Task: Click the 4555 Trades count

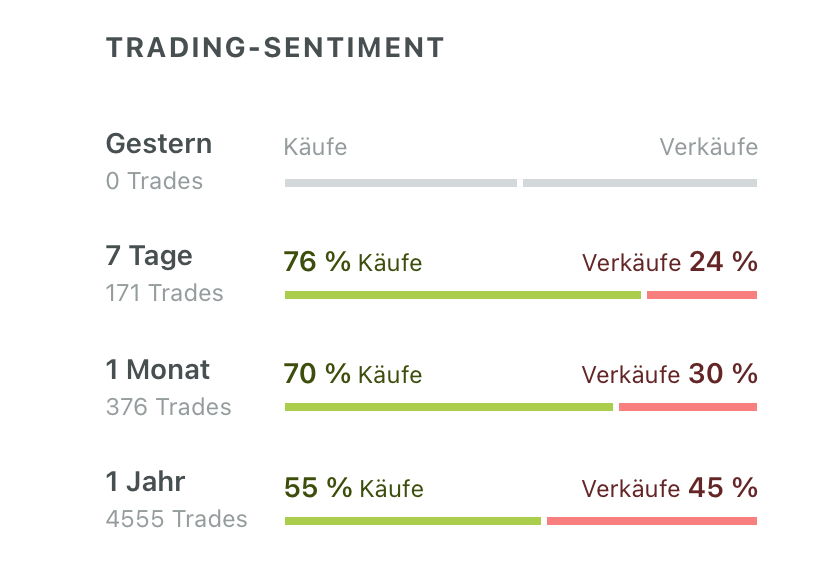Action: [x=176, y=520]
